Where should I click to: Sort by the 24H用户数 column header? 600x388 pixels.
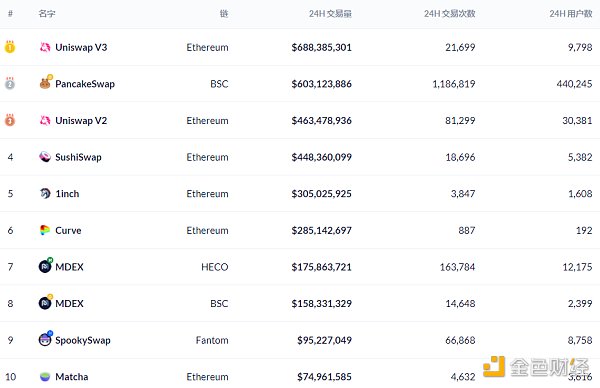571,14
